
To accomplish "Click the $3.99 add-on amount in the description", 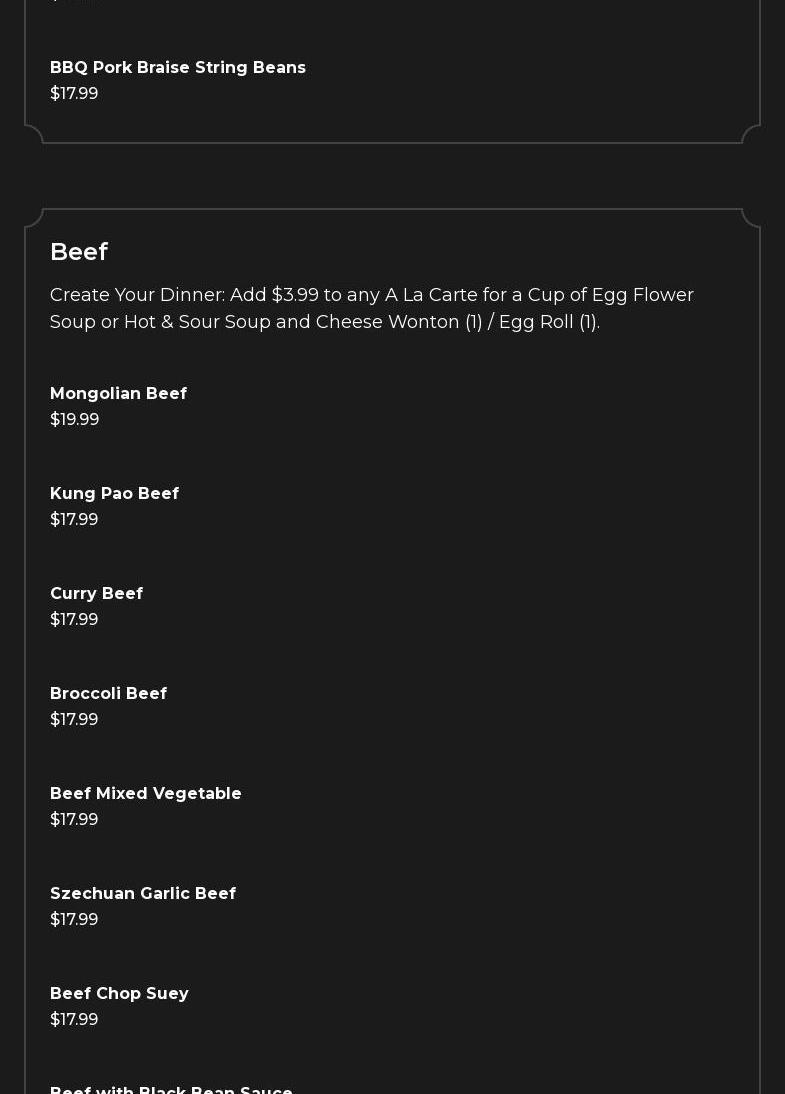I will (x=295, y=295).
